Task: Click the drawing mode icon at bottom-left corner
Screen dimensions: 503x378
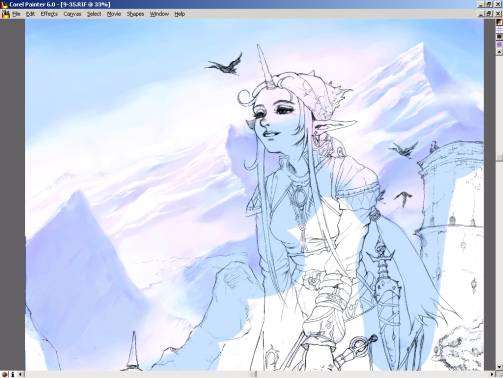Action: pyautogui.click(x=5, y=374)
